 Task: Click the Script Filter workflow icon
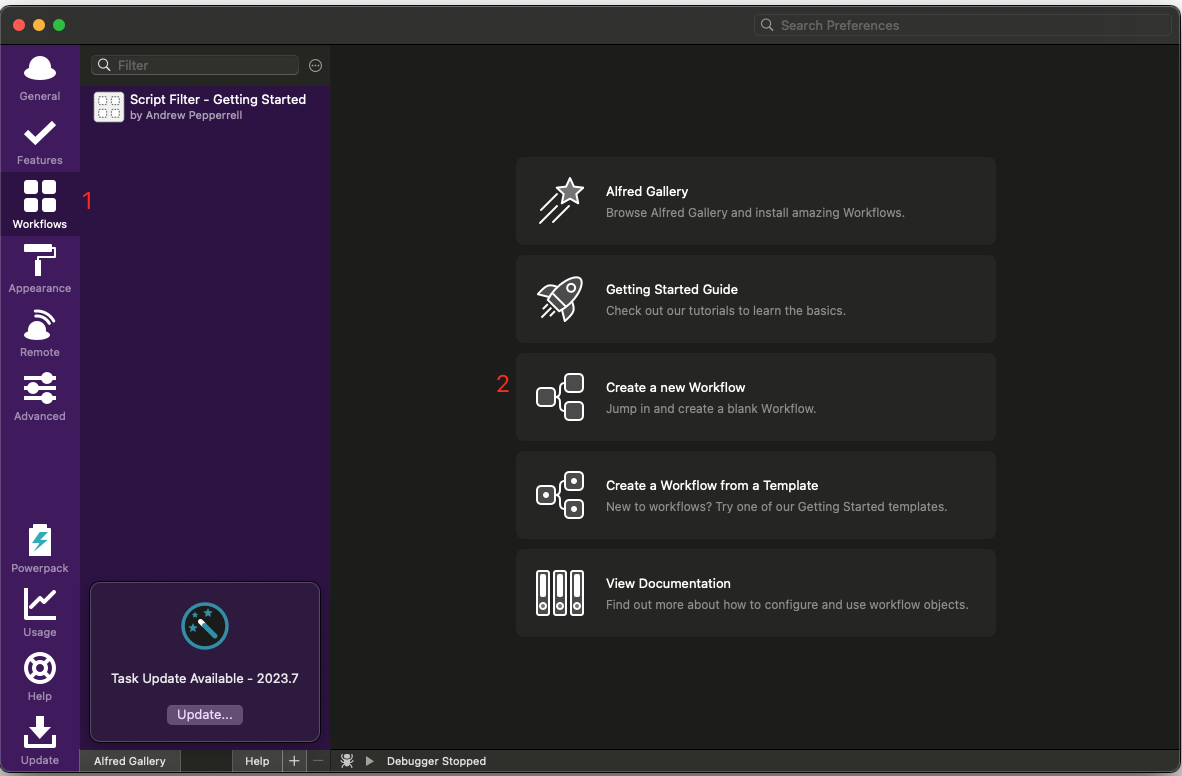point(109,106)
